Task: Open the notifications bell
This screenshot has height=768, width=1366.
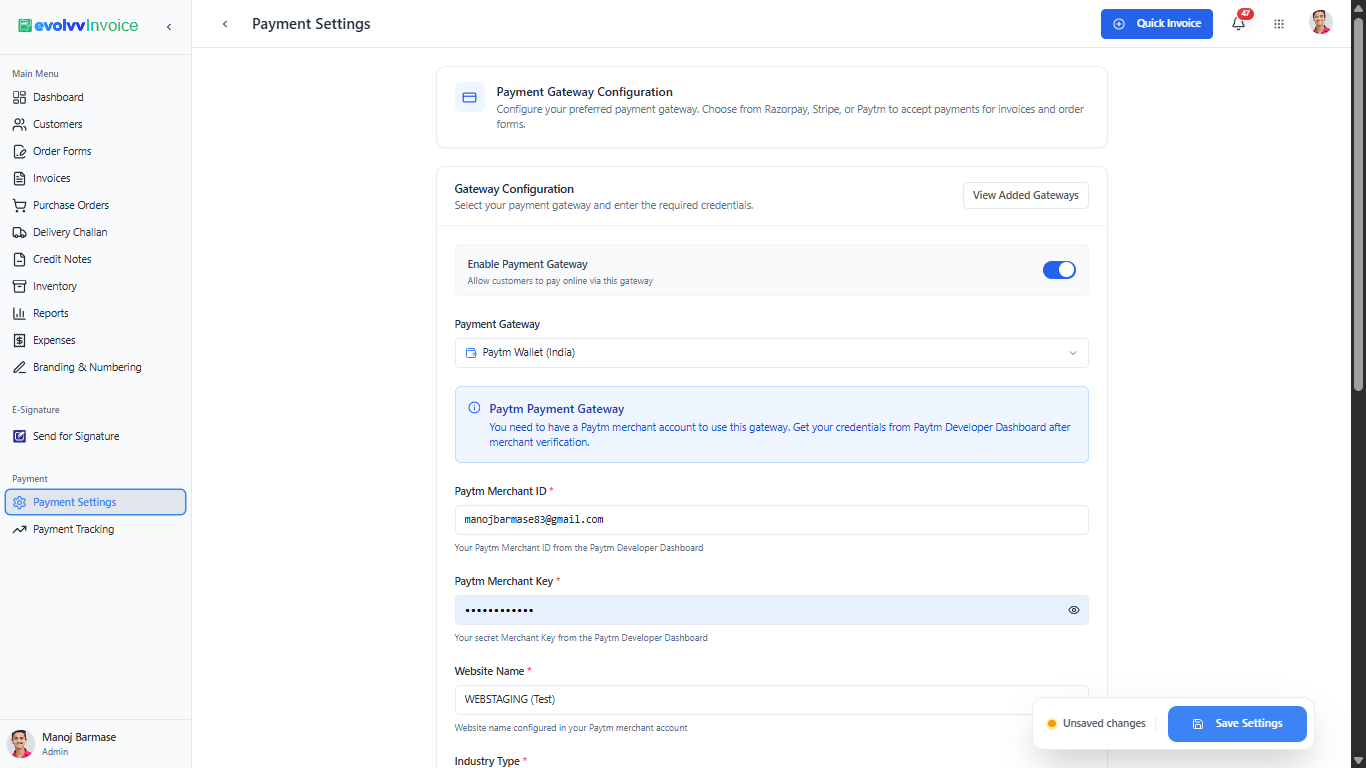Action: [x=1239, y=24]
